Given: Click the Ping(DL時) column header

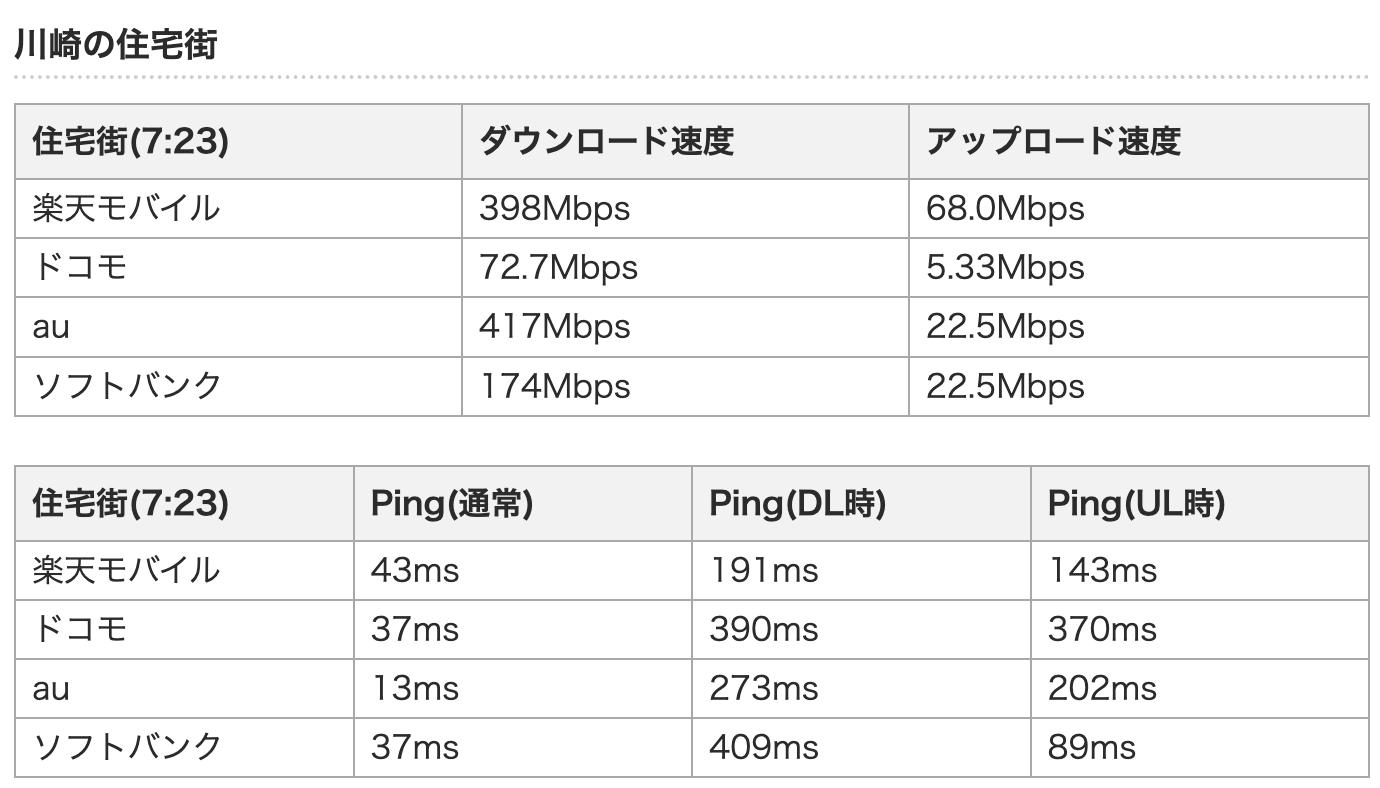Looking at the screenshot, I should pos(797,503).
